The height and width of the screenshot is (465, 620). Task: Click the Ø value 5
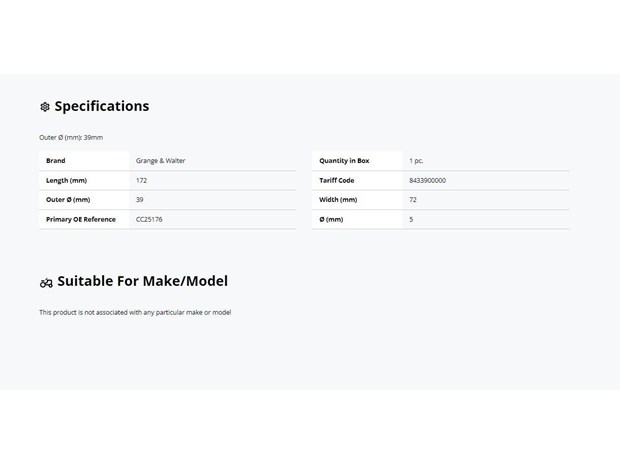point(411,219)
